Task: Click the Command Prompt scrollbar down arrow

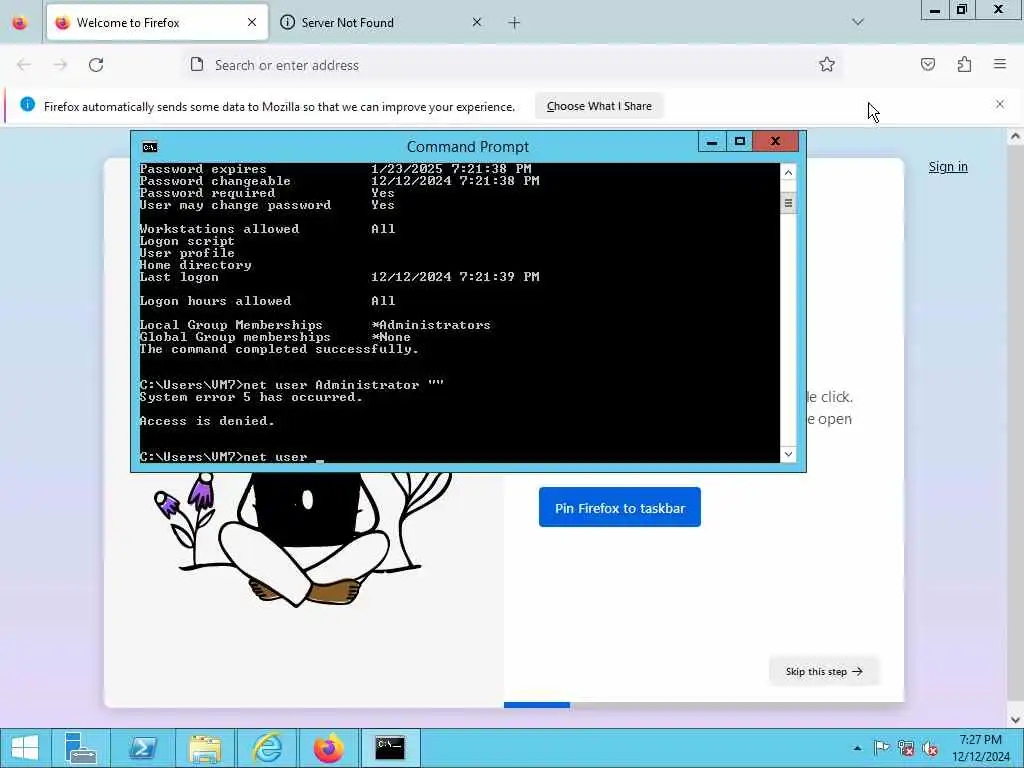Action: 788,454
